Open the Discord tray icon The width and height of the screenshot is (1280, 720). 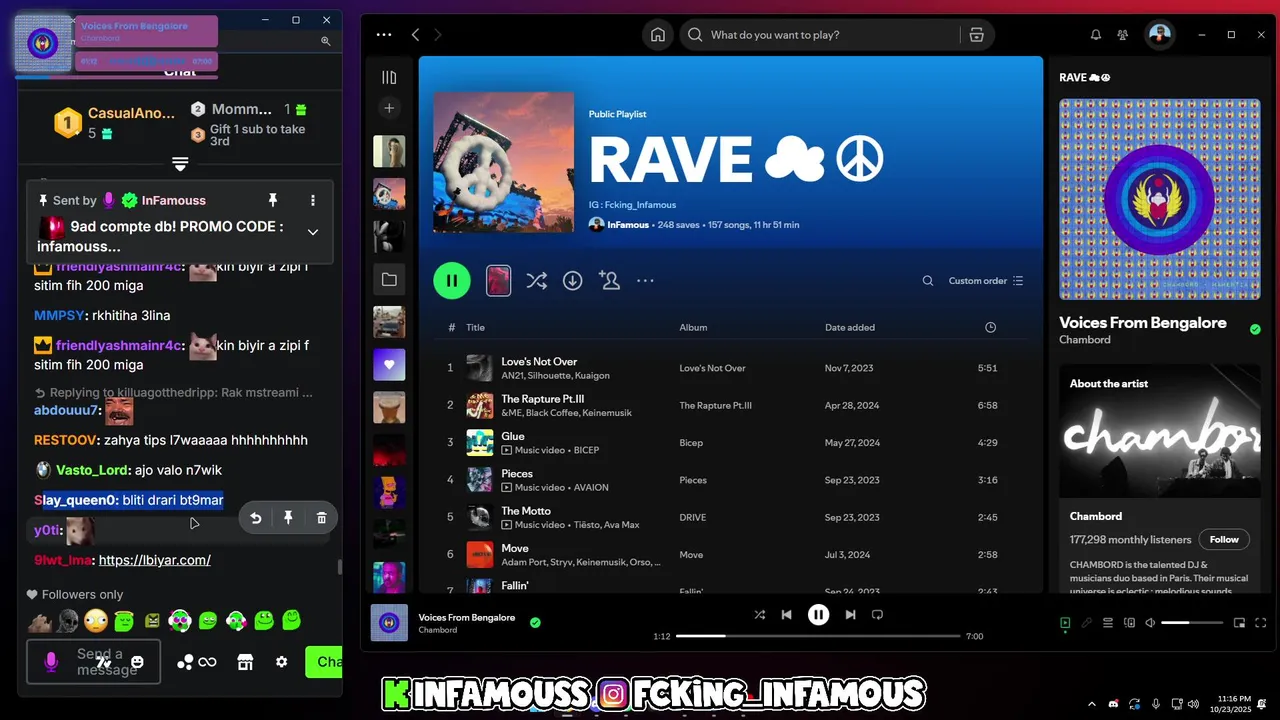[x=1113, y=704]
